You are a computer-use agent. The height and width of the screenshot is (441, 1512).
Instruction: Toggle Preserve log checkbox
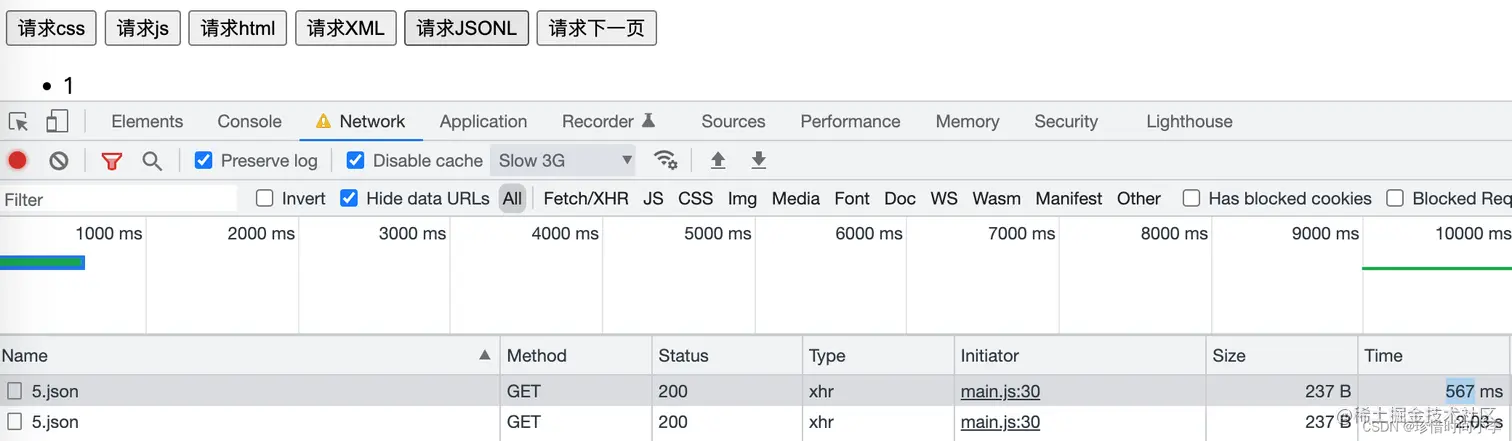pos(204,160)
